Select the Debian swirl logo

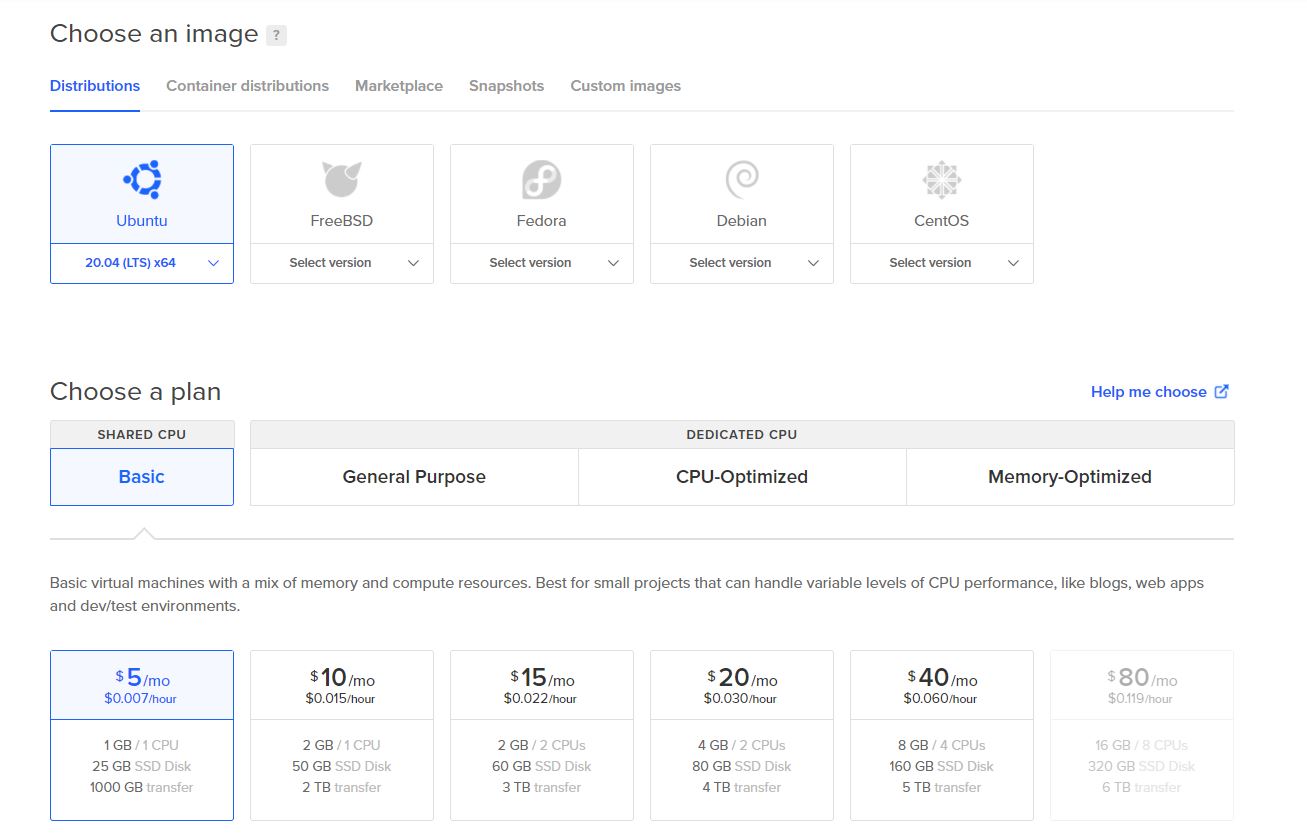741,180
